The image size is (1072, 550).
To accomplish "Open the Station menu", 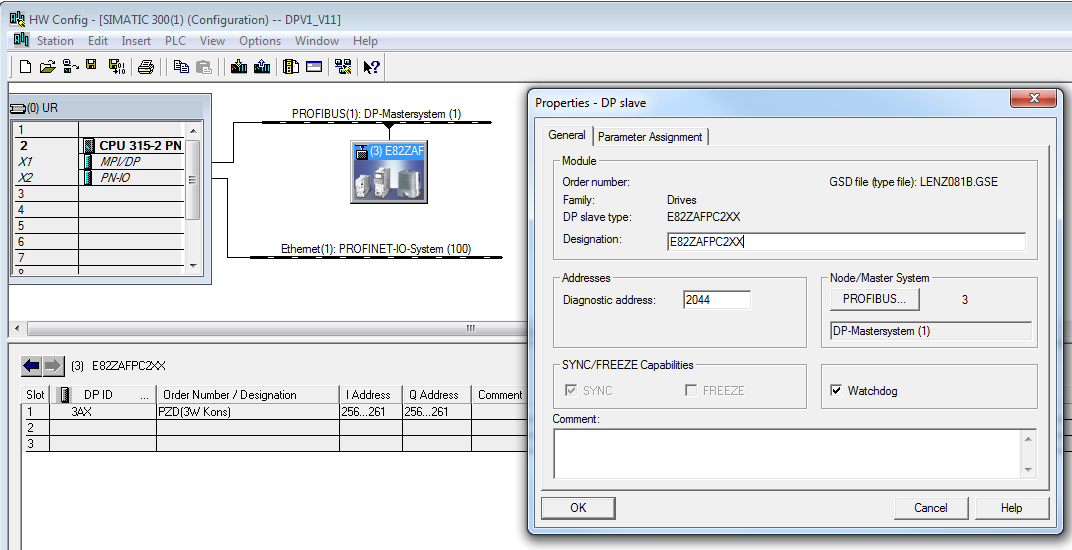I will point(55,40).
